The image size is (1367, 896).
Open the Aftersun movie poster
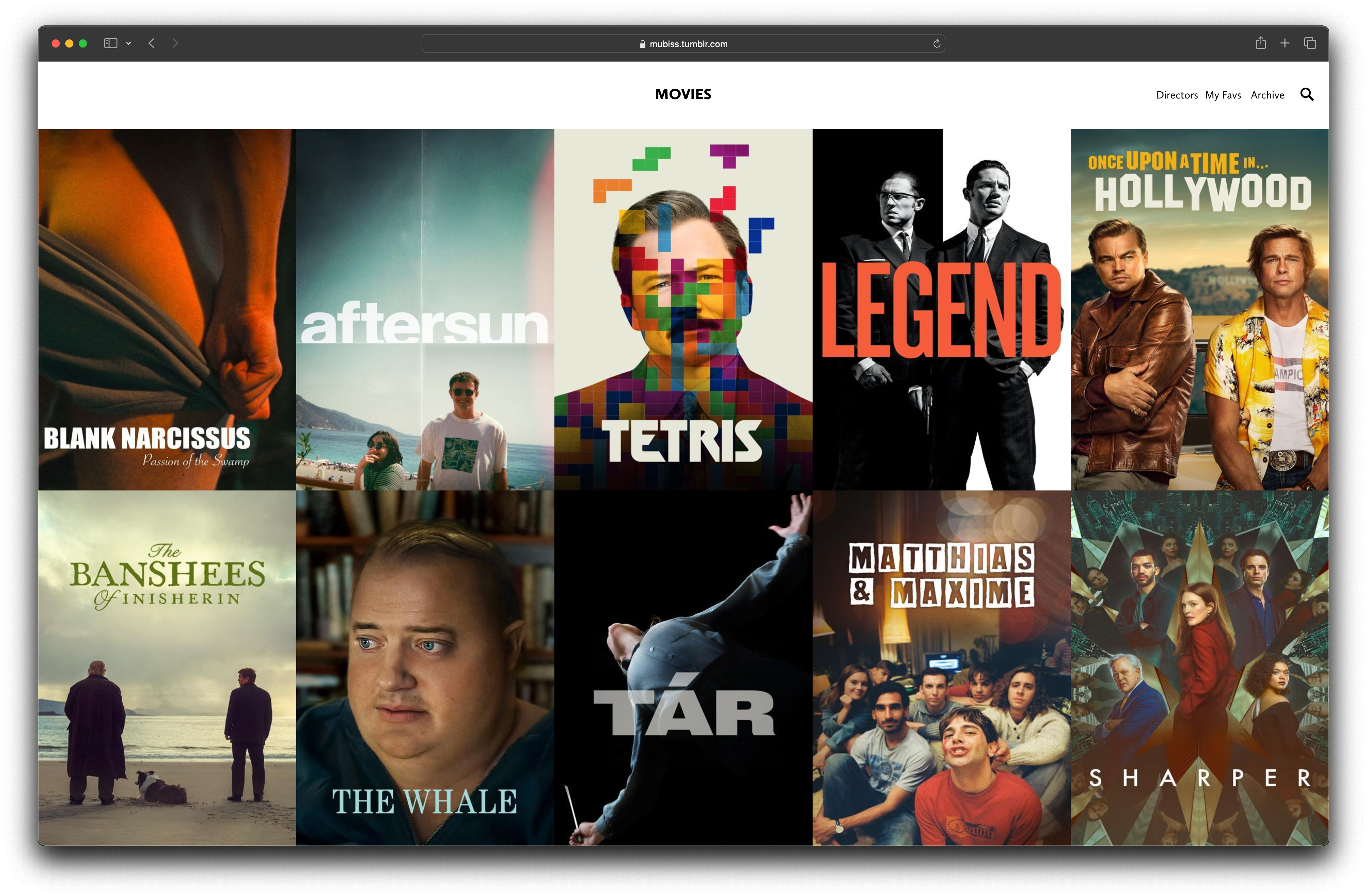coord(425,310)
